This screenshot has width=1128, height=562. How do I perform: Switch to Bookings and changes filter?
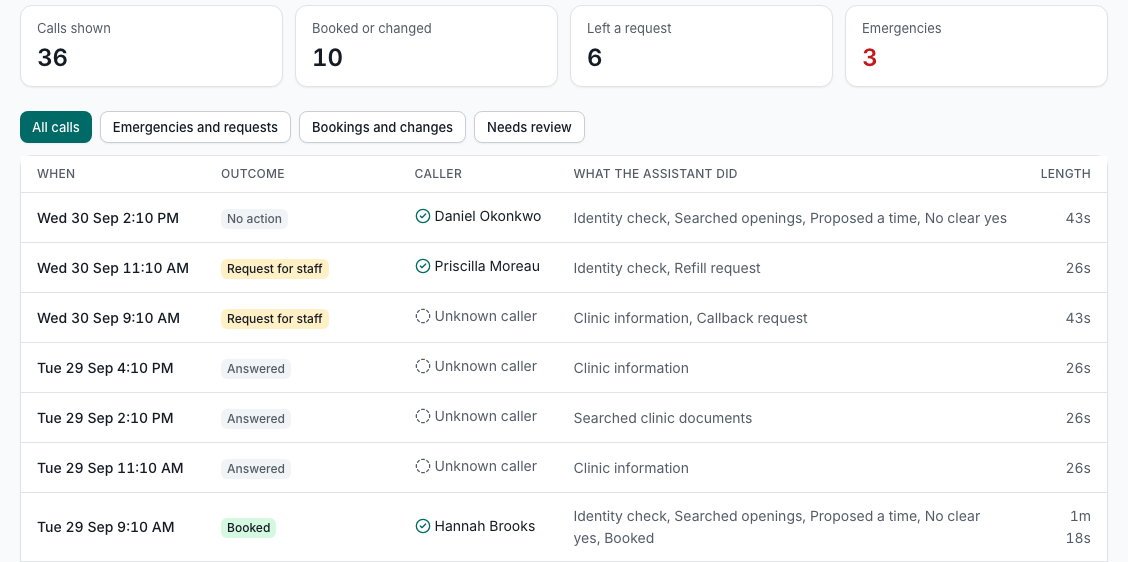tap(382, 127)
